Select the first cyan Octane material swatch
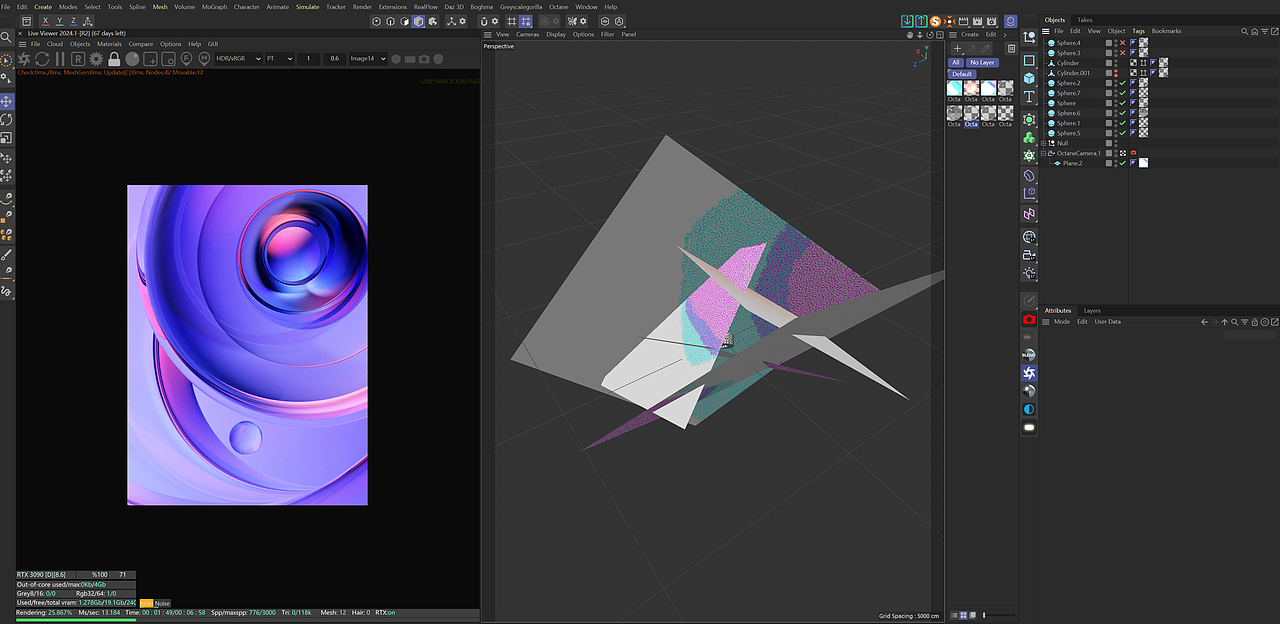The width and height of the screenshot is (1280, 624). tap(954, 88)
